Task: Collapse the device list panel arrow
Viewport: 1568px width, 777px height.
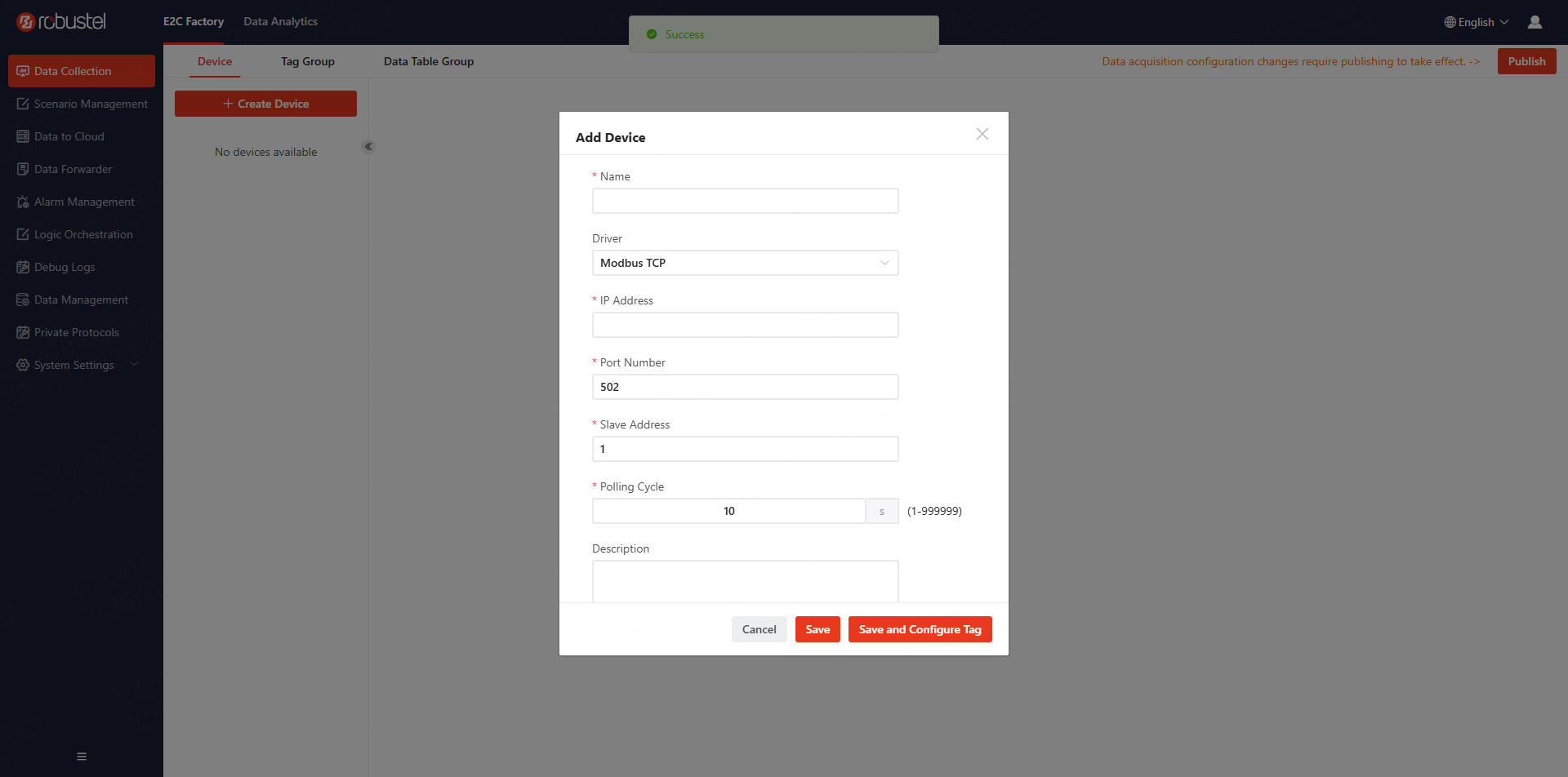Action: click(368, 147)
